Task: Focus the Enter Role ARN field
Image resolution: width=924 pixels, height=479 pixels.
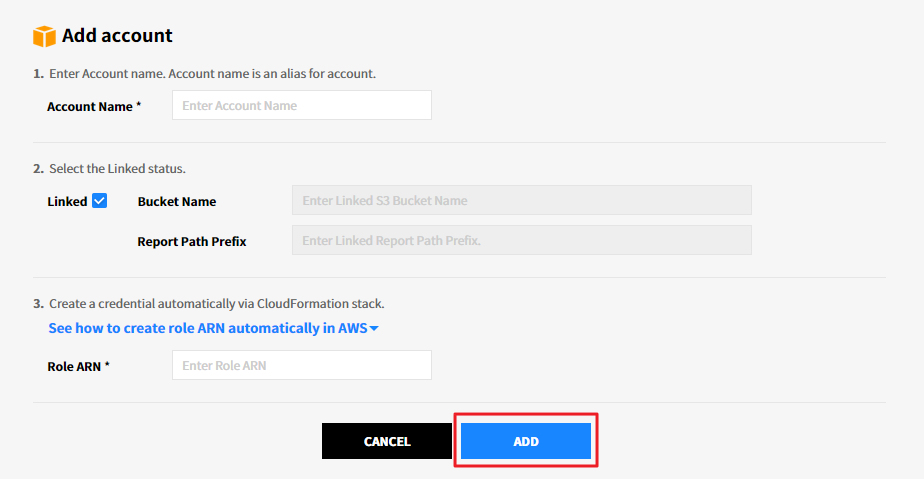Action: click(x=301, y=365)
